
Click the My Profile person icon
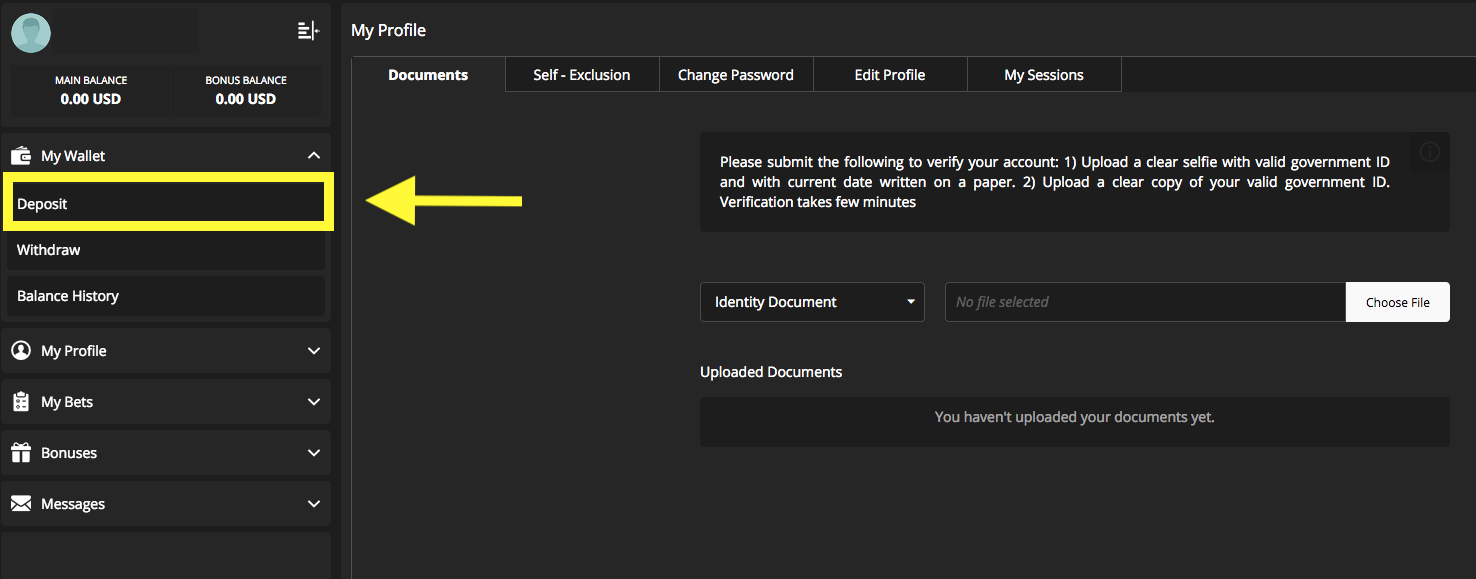point(21,351)
